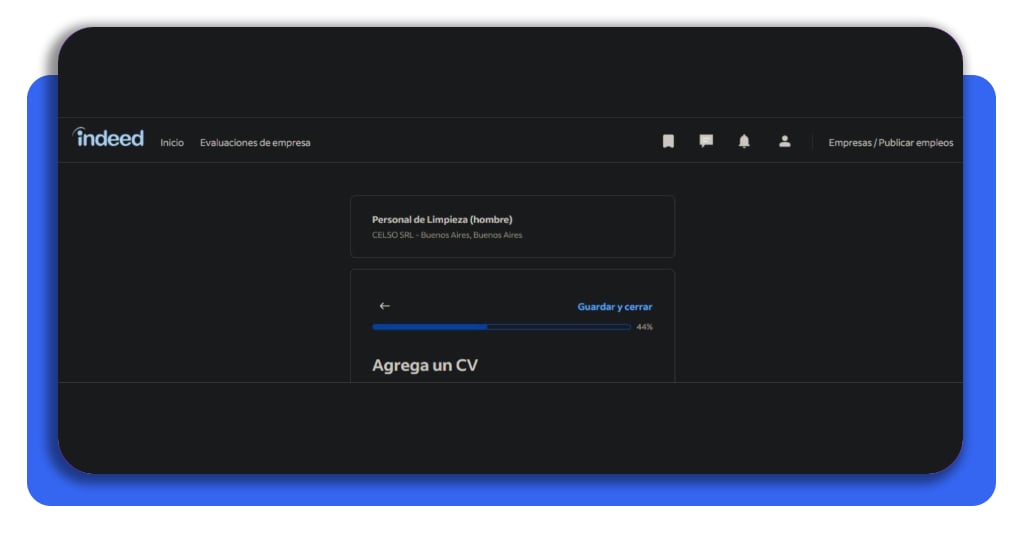Click CELSO SRL - Buenos Aires location text
The width and height of the screenshot is (1024, 536).
pos(447,235)
